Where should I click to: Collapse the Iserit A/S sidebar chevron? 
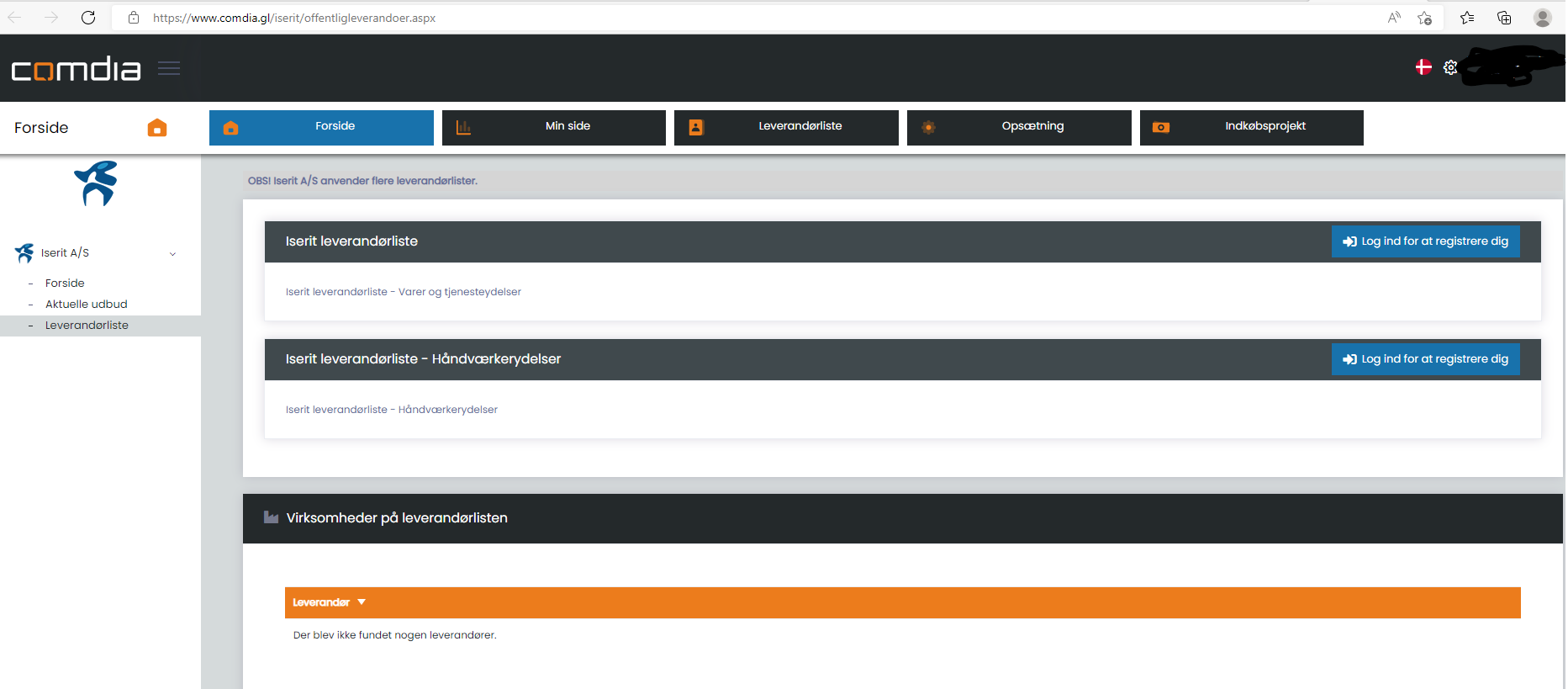click(172, 254)
